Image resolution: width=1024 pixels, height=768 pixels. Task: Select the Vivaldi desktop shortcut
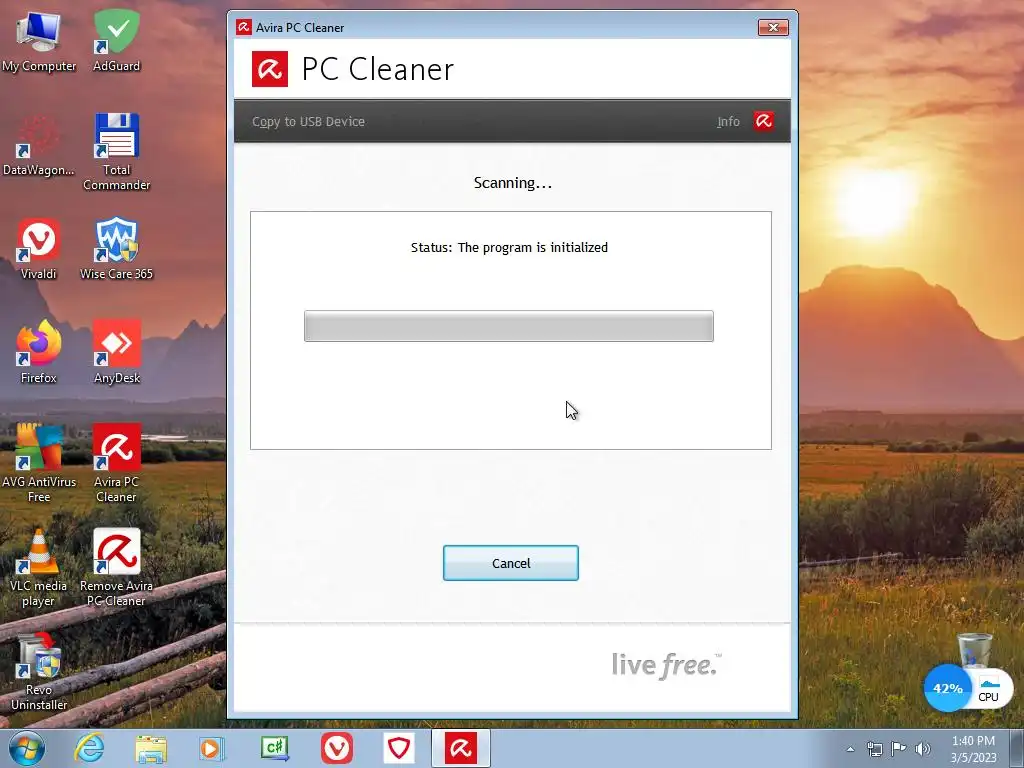pyautogui.click(x=39, y=249)
